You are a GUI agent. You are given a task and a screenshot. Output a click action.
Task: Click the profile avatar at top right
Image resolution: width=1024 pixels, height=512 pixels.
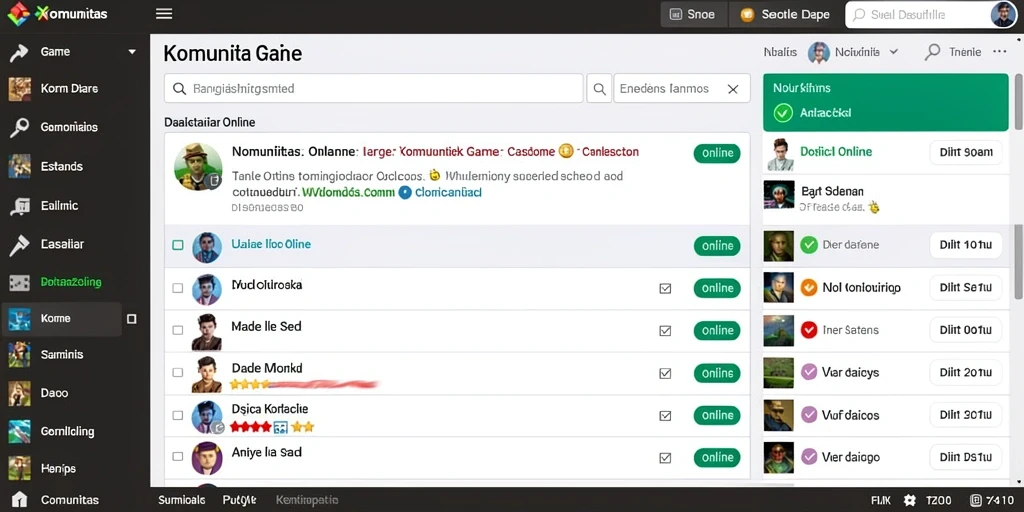(1003, 14)
